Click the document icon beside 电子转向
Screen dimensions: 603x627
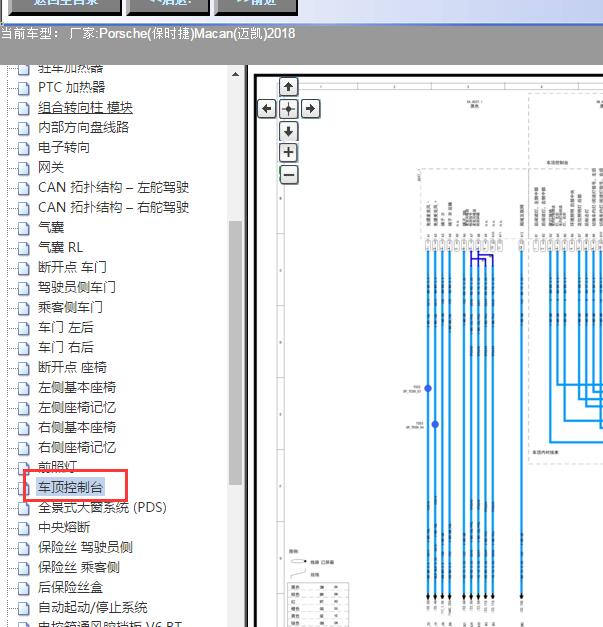(24, 148)
